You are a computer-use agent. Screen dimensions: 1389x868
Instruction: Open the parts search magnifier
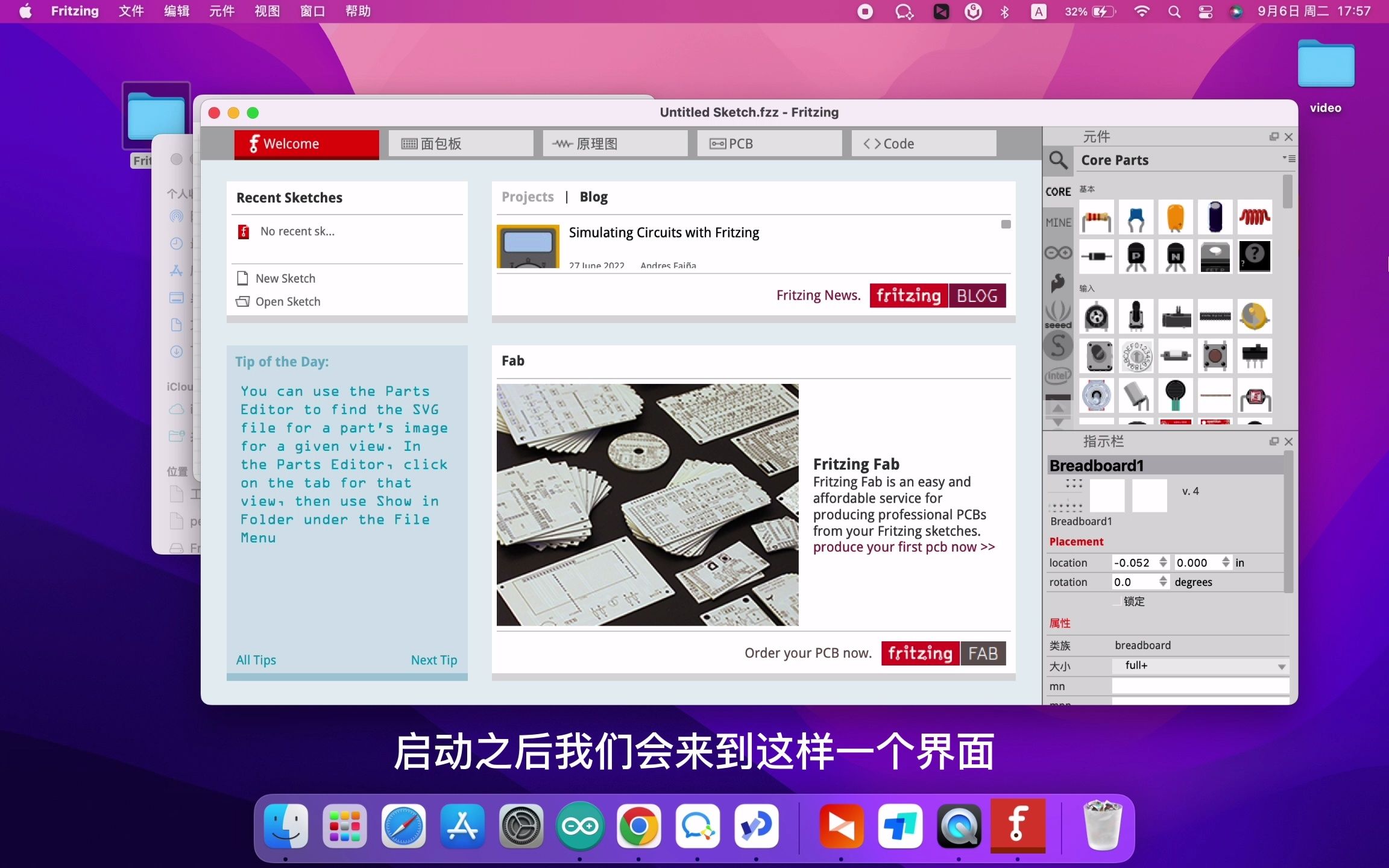(1058, 160)
